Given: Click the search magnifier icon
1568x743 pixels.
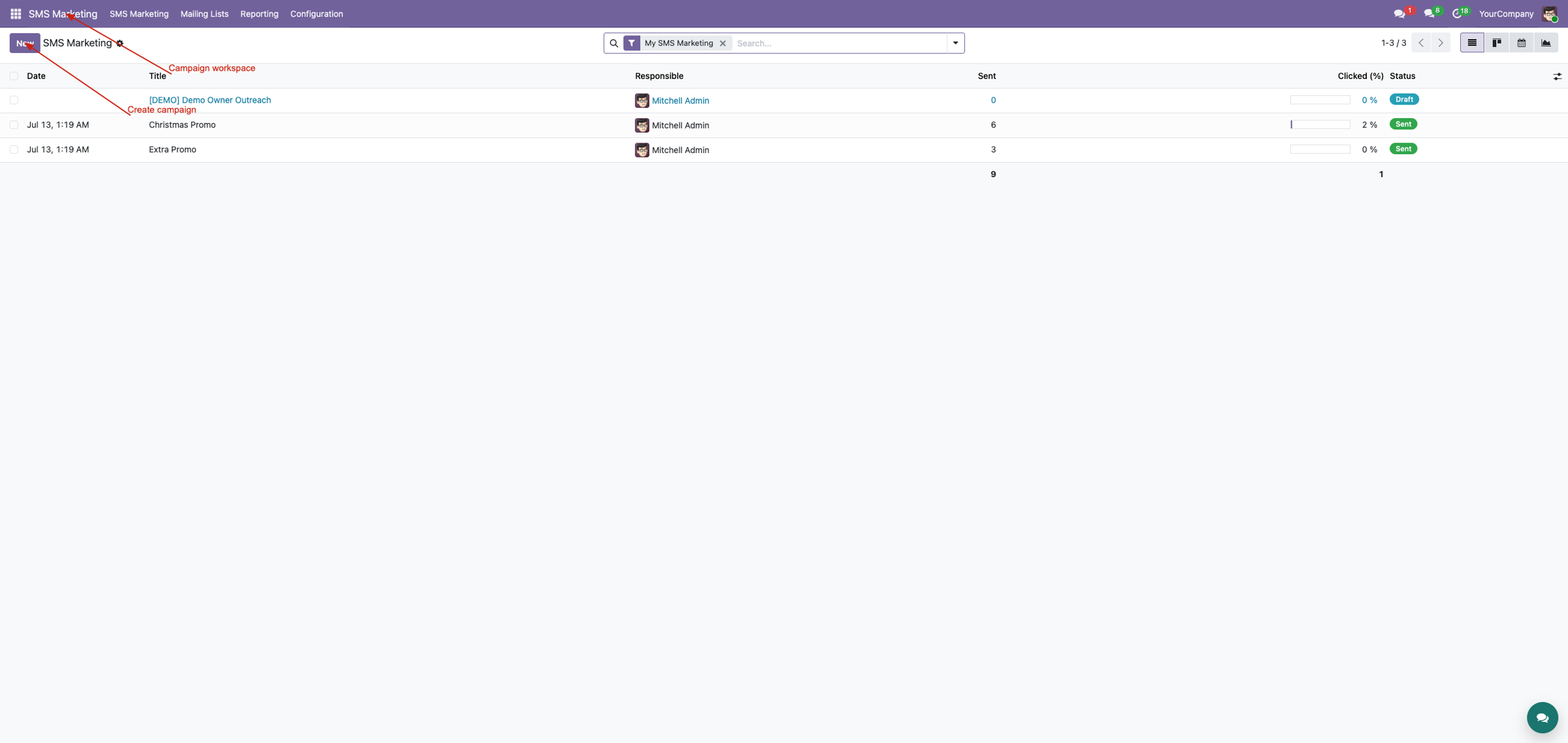Looking at the screenshot, I should pyautogui.click(x=613, y=43).
